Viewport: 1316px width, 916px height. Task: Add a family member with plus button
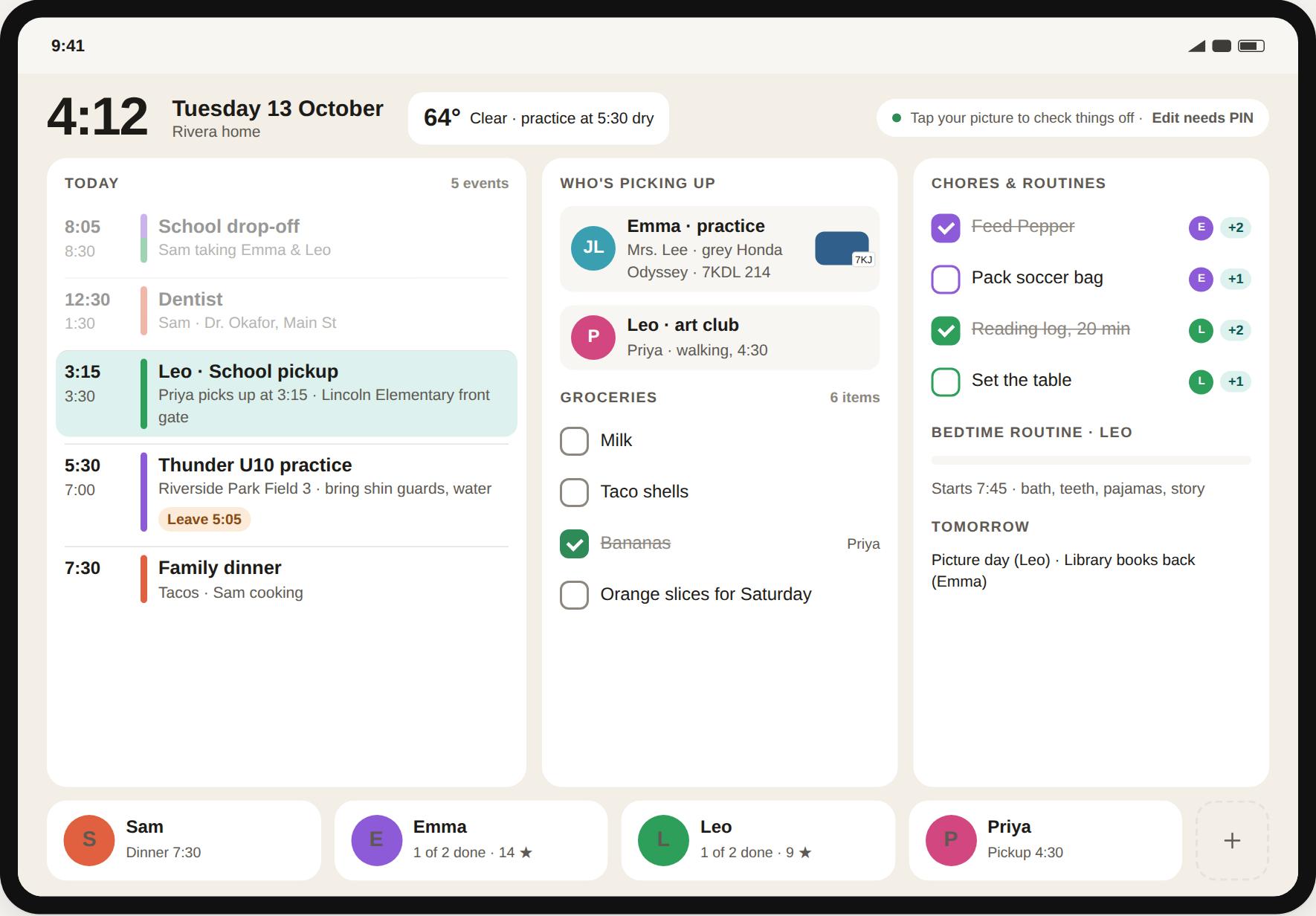point(1232,840)
